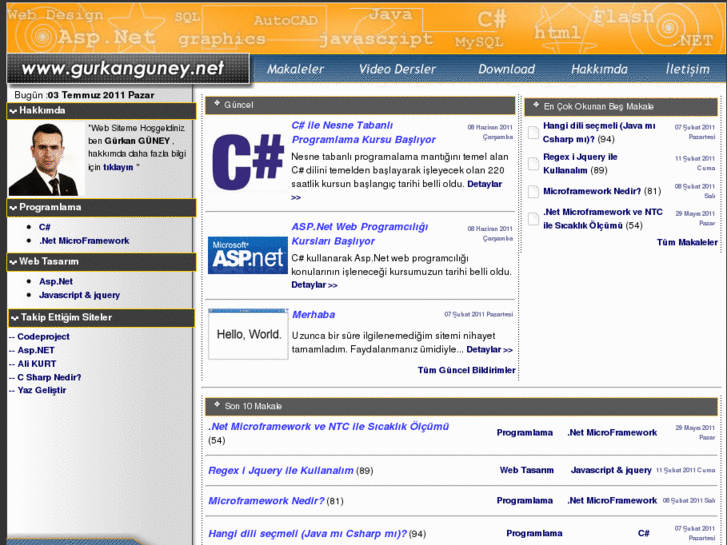This screenshot has height=545, width=727.
Task: Click the diamond icon beside Güncel header
Action: pos(217,103)
